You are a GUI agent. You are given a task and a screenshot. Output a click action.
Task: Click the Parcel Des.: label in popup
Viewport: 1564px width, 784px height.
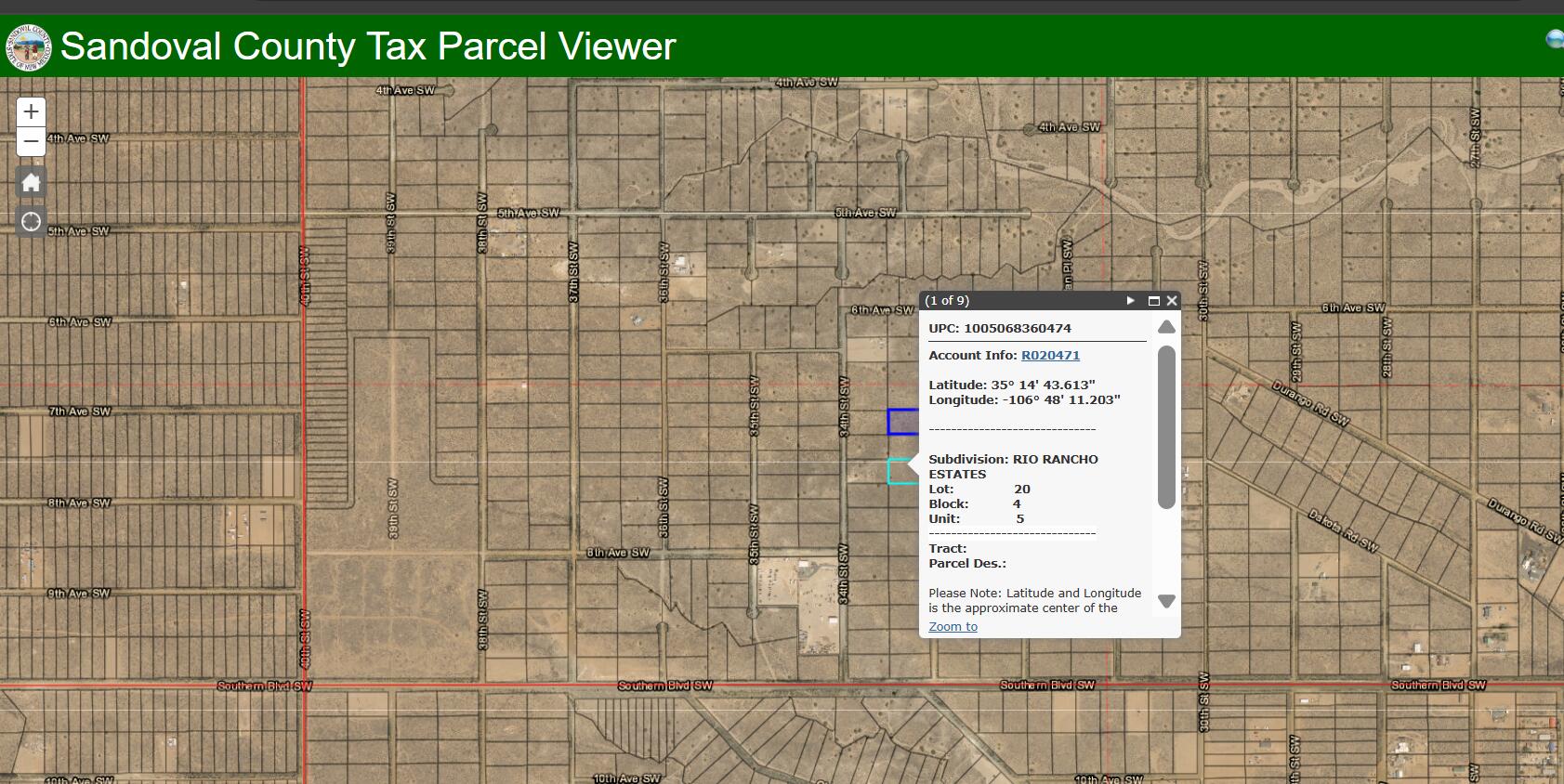pyautogui.click(x=967, y=563)
